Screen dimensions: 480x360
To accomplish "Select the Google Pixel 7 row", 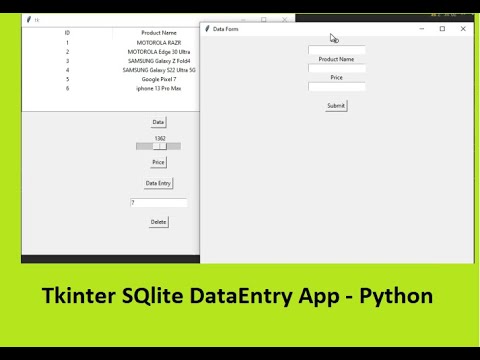I will coord(111,79).
